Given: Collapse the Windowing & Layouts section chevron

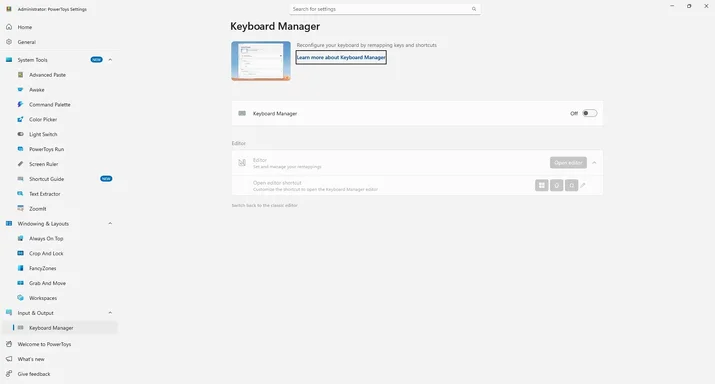Looking at the screenshot, I should pyautogui.click(x=110, y=223).
